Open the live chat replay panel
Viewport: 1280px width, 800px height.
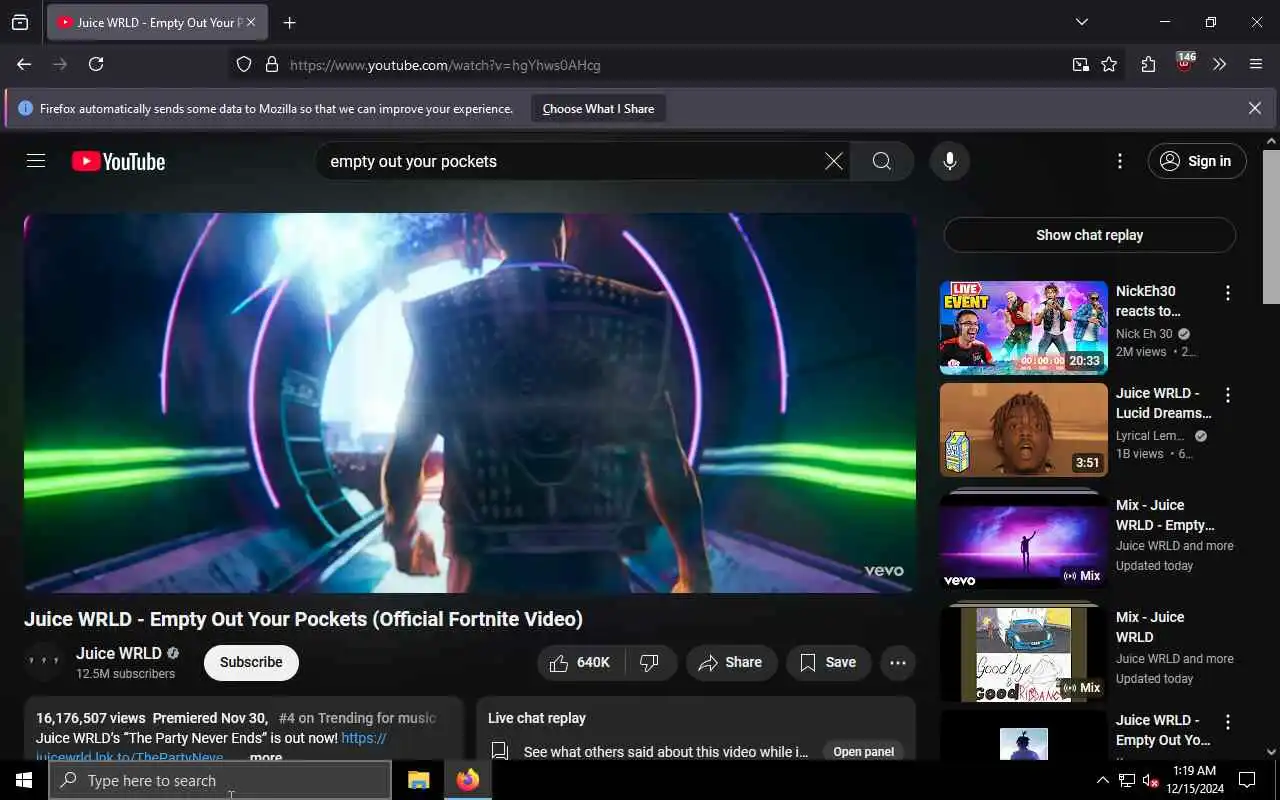coord(863,752)
